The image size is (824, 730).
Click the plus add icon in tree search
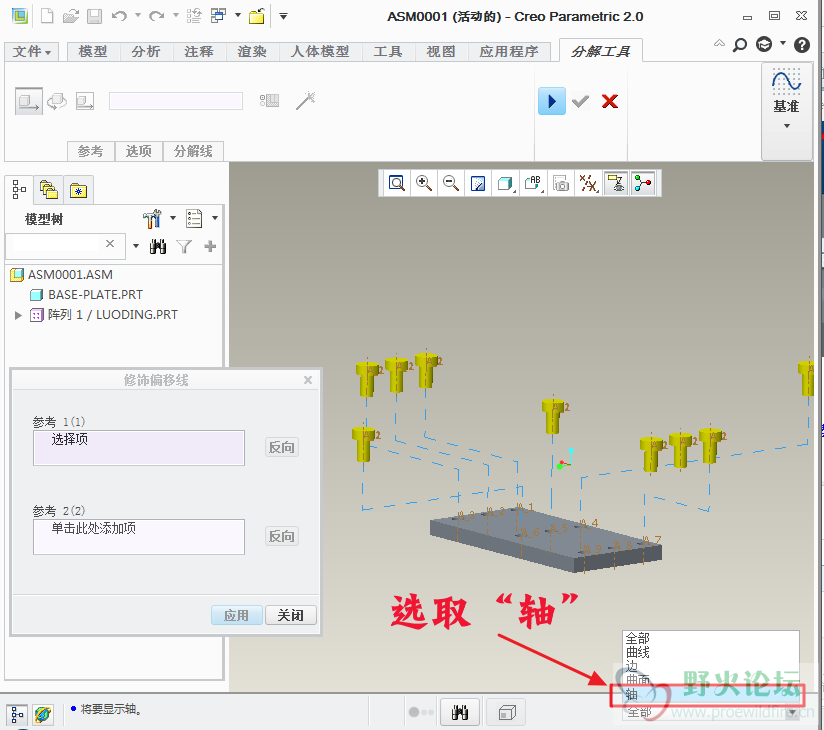pyautogui.click(x=210, y=246)
